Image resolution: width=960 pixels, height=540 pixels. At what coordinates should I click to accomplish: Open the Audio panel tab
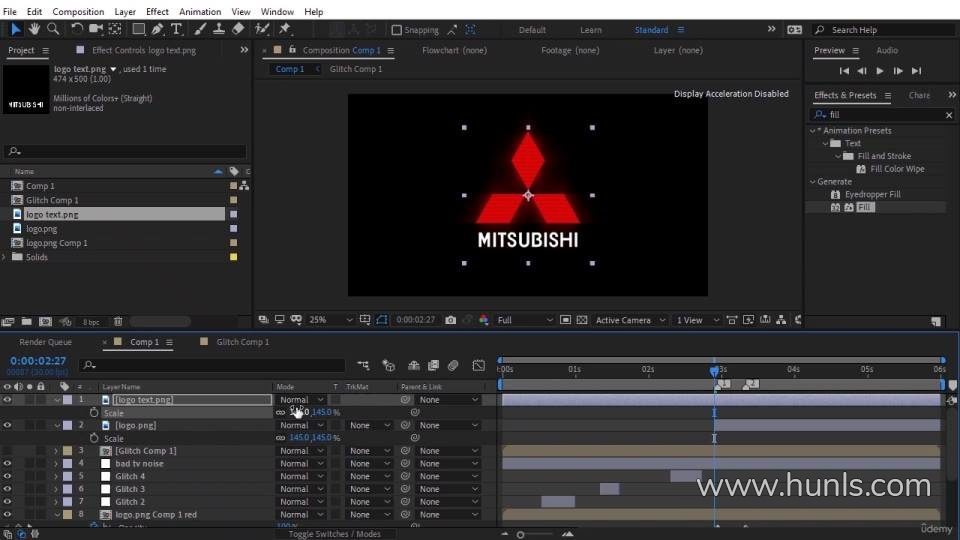pyautogui.click(x=887, y=50)
